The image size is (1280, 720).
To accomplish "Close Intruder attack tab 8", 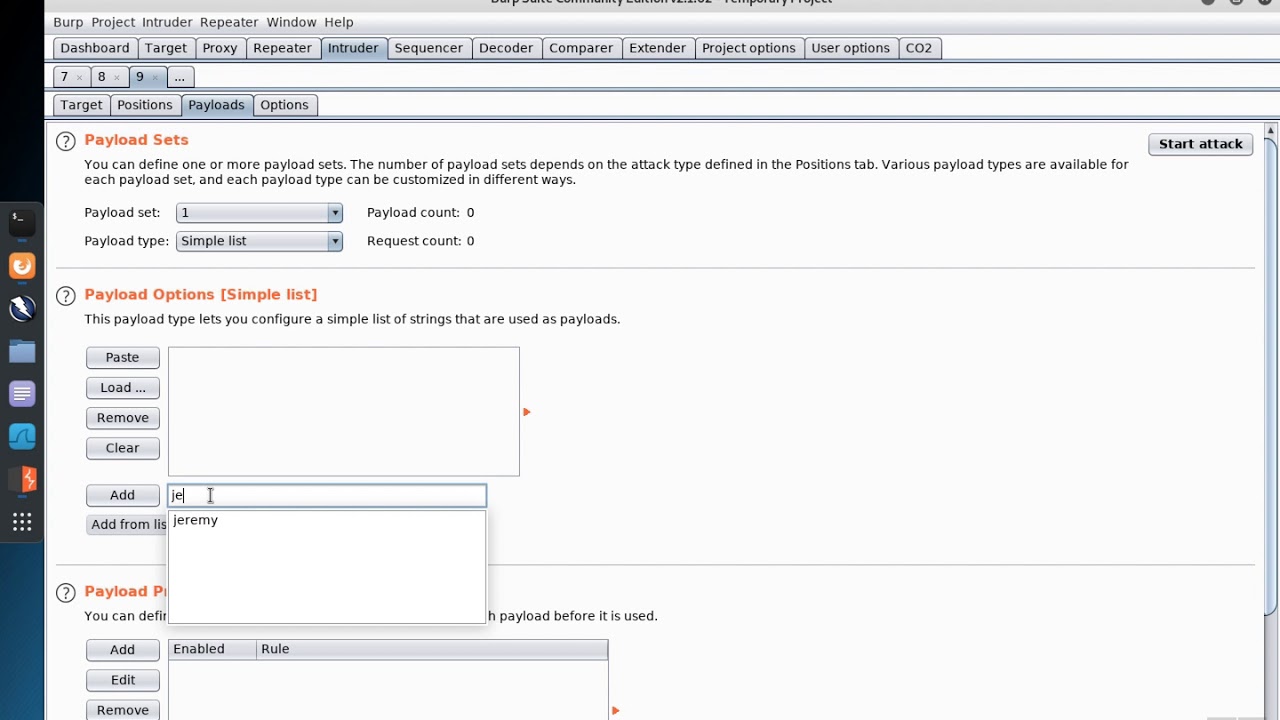I will pos(116,78).
